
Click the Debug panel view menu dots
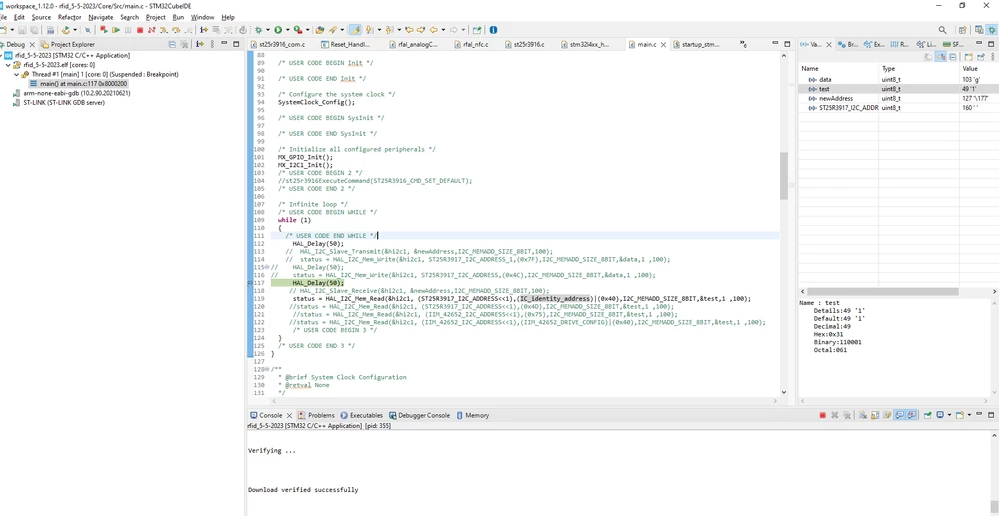pyautogui.click(x=212, y=44)
